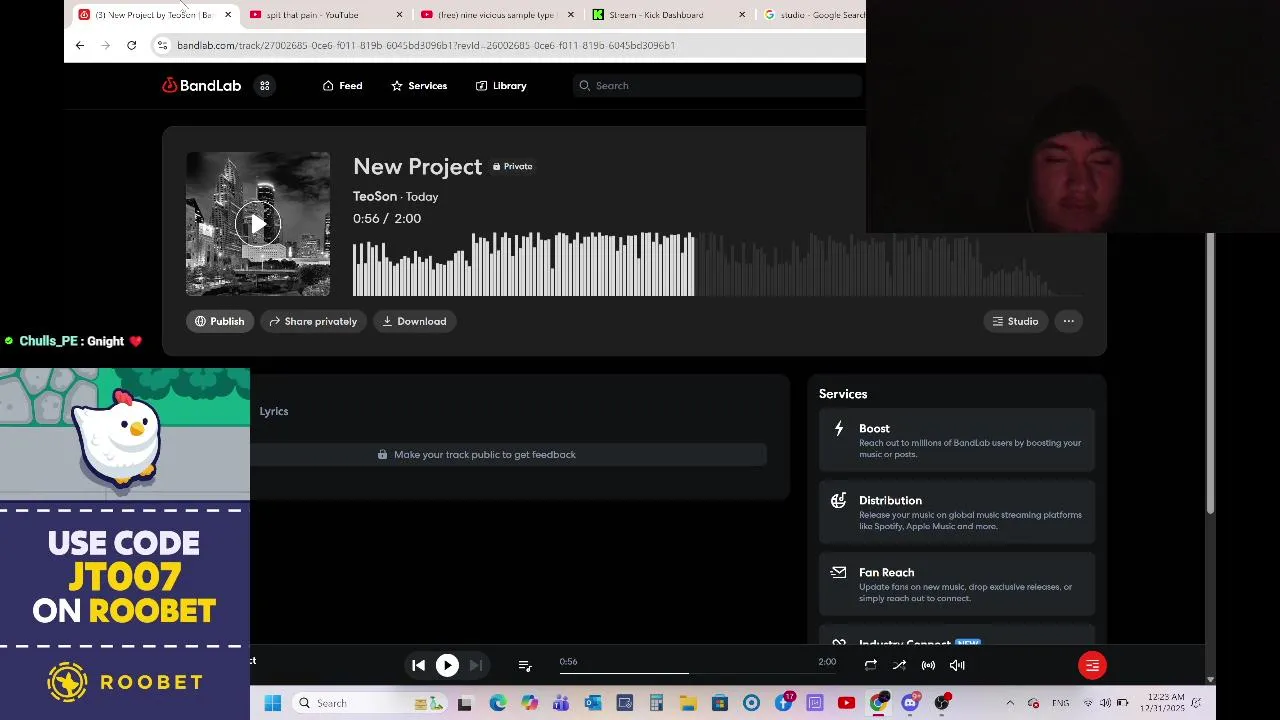
Task: Switch to nine vicious sample type tab
Action: tap(497, 14)
